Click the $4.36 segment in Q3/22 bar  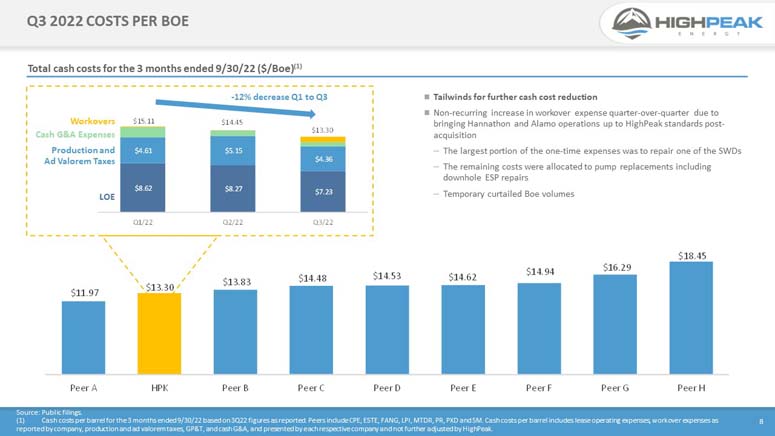click(x=323, y=159)
